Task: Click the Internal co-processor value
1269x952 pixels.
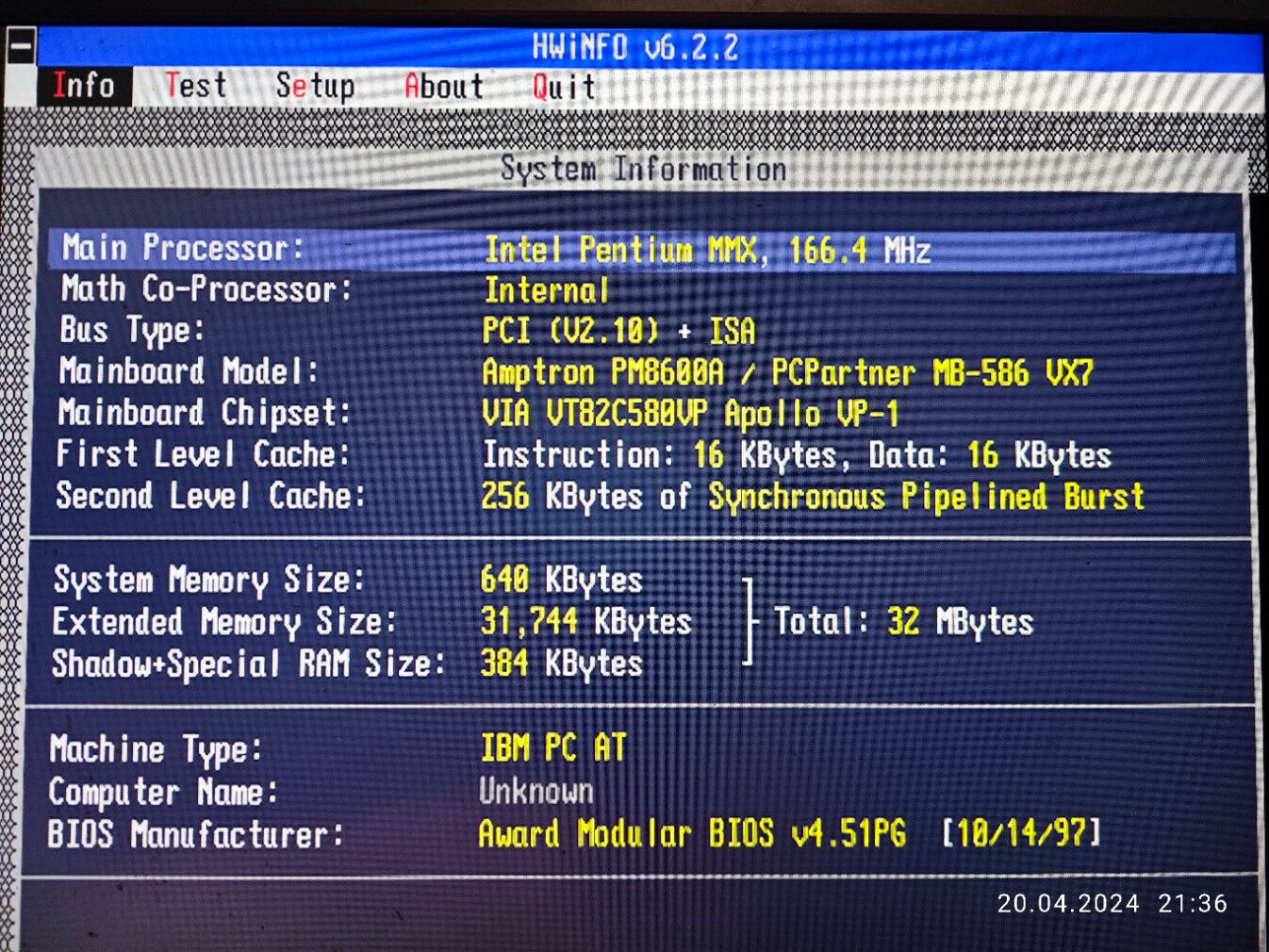Action: 546,290
